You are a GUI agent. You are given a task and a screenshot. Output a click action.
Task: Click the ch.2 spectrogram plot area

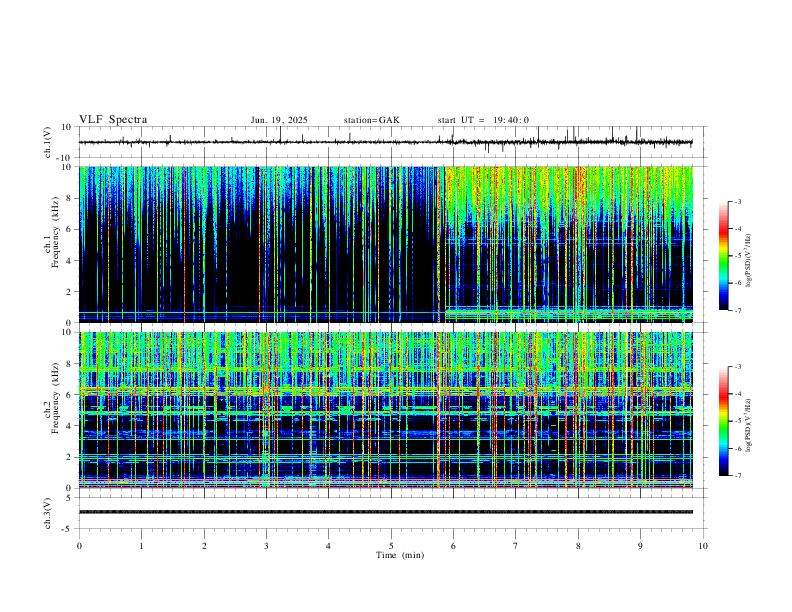pyautogui.click(x=385, y=410)
